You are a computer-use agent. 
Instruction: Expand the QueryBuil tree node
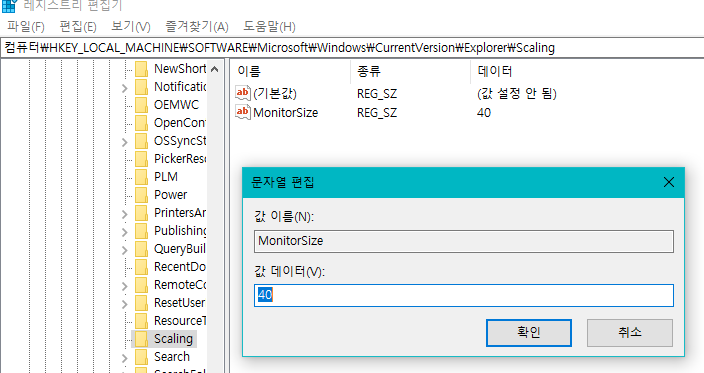pos(125,250)
